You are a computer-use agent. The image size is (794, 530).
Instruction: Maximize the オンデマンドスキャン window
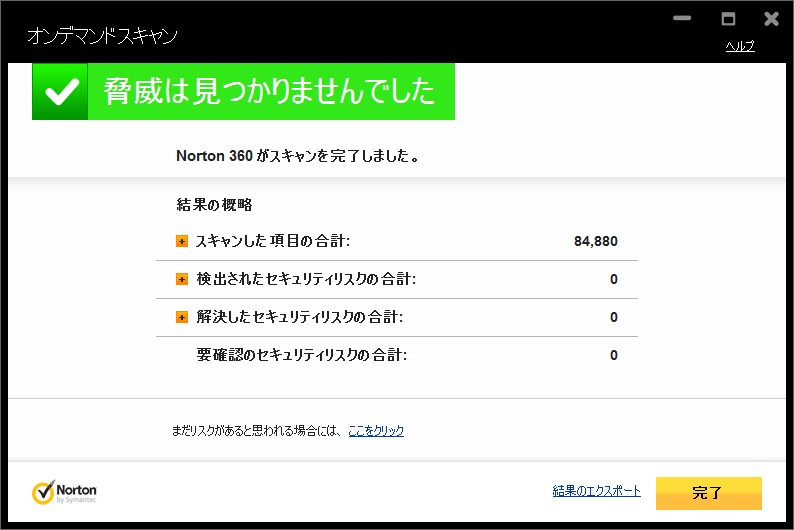[728, 19]
